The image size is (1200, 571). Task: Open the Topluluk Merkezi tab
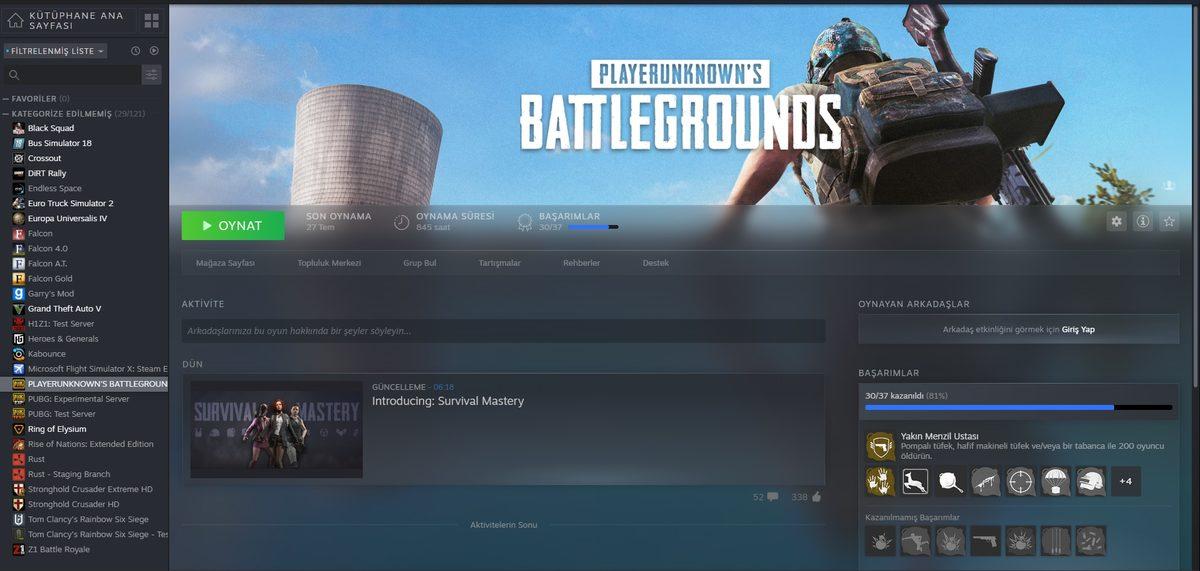click(329, 263)
